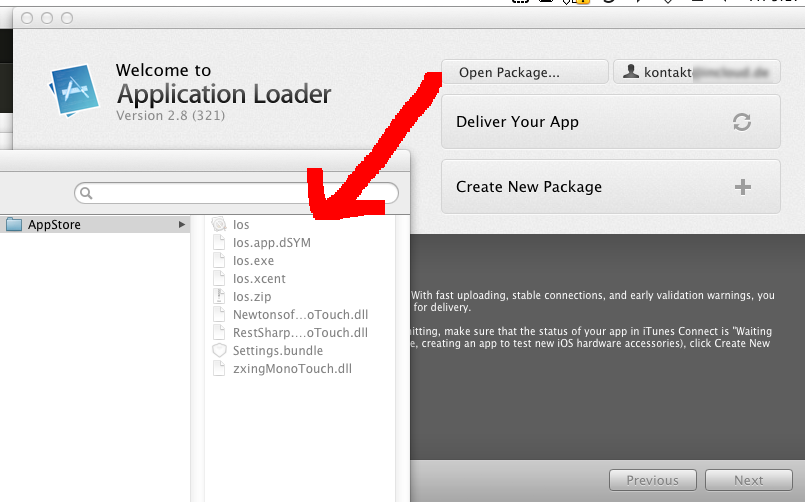The image size is (805, 502).
Task: Open the kontakt account menu
Action: point(696,72)
